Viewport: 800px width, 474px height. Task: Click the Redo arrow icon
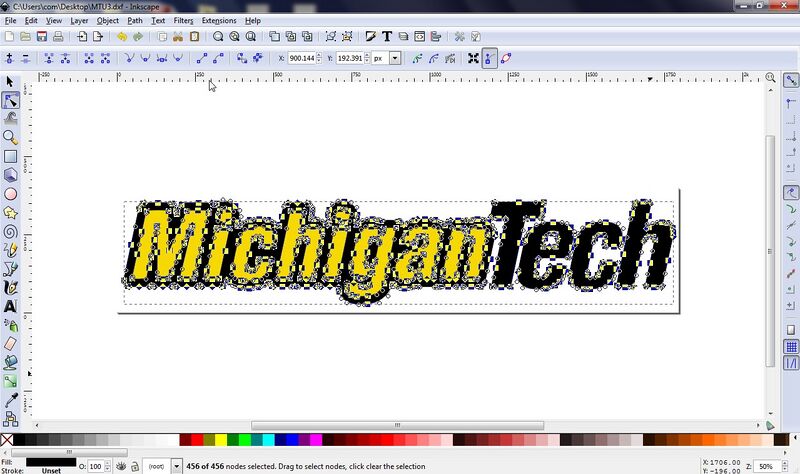pyautogui.click(x=138, y=37)
